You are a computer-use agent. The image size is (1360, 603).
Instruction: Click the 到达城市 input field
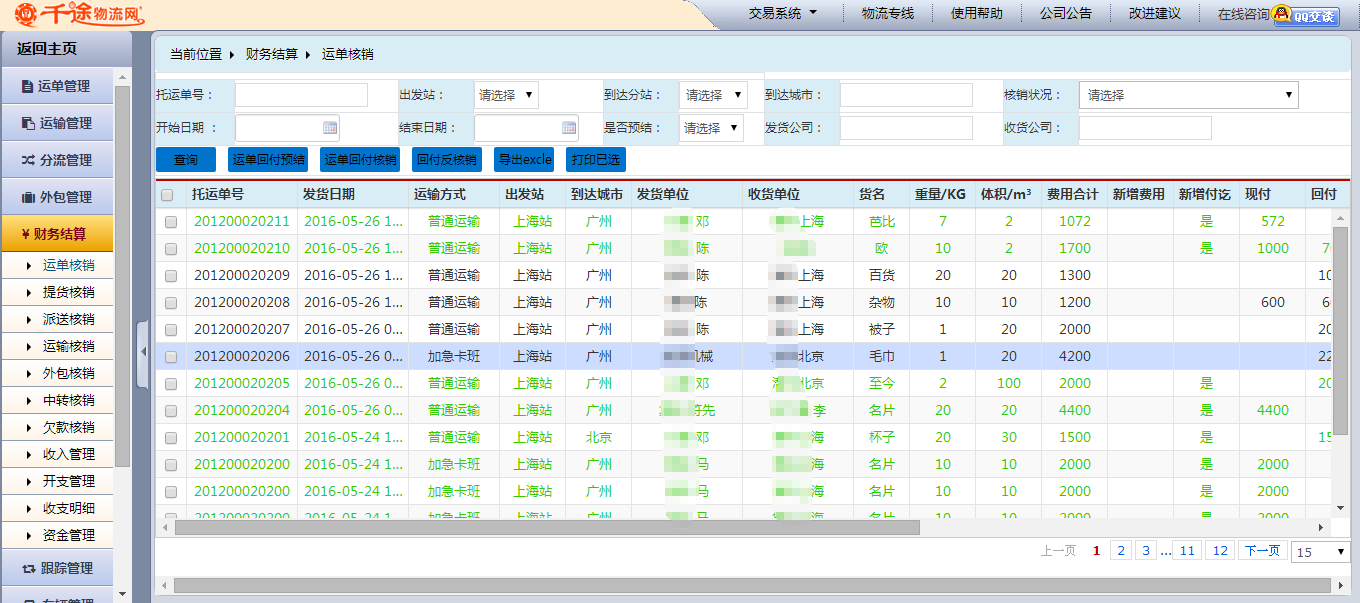click(906, 95)
